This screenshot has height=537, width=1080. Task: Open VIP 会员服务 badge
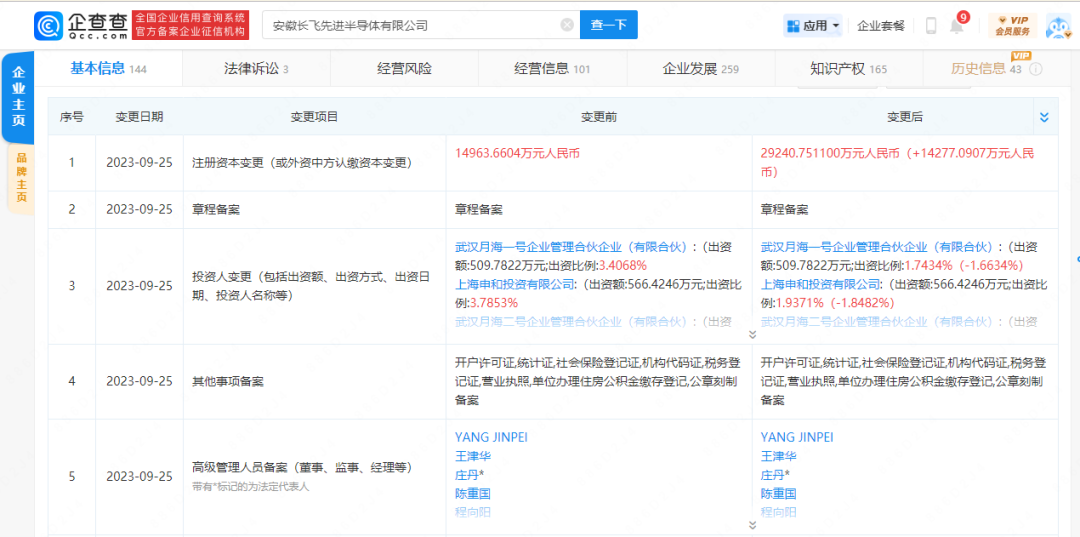click(x=1012, y=25)
